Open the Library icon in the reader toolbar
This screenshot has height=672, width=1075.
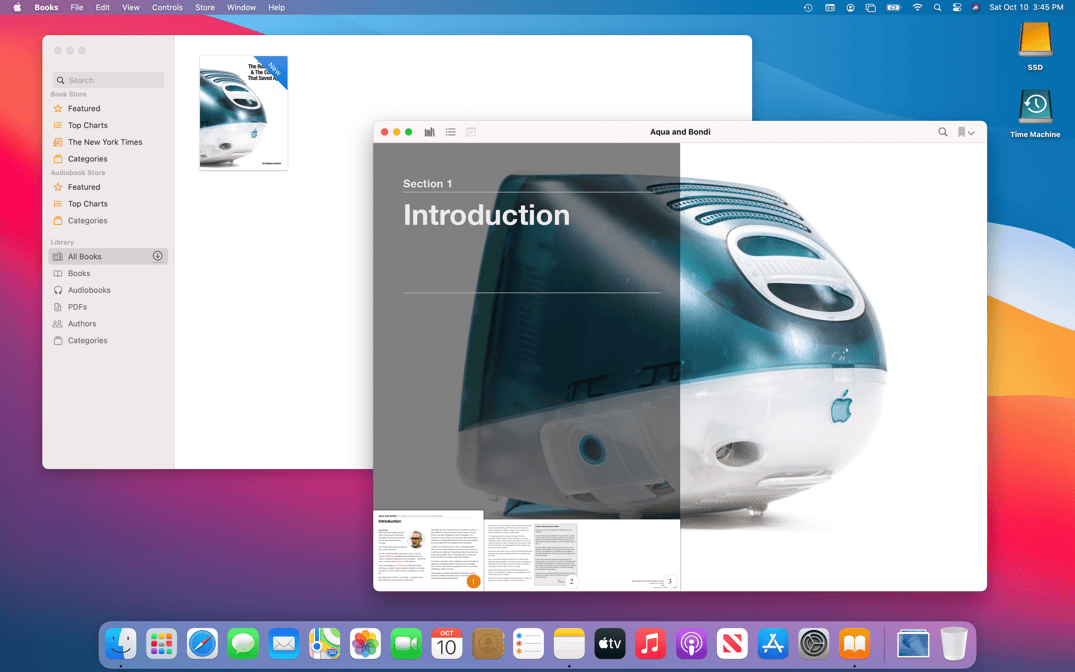click(x=429, y=132)
